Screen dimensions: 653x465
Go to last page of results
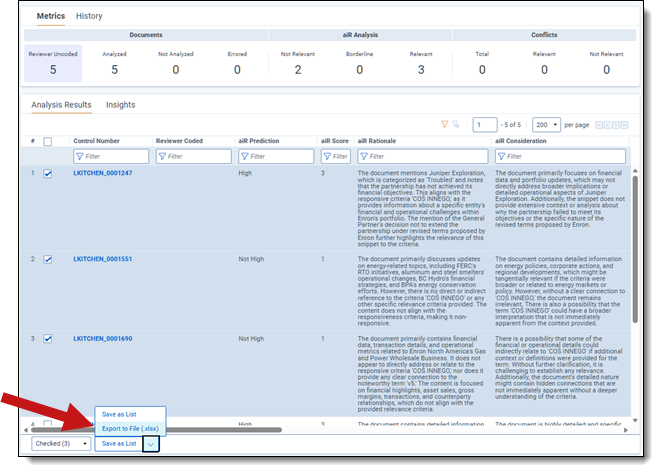[624, 125]
